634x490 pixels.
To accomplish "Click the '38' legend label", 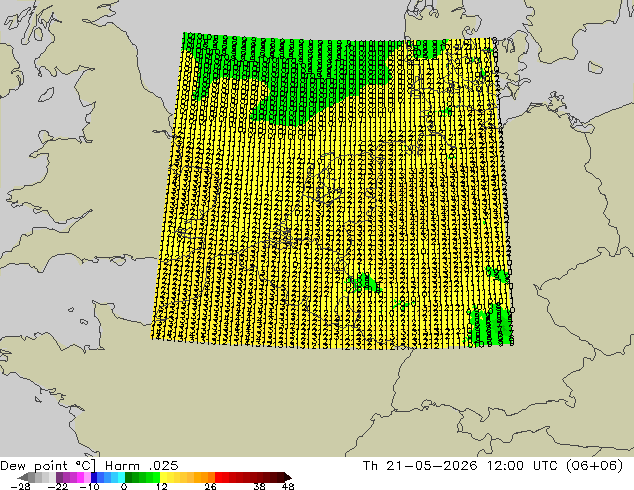I will point(260,486).
